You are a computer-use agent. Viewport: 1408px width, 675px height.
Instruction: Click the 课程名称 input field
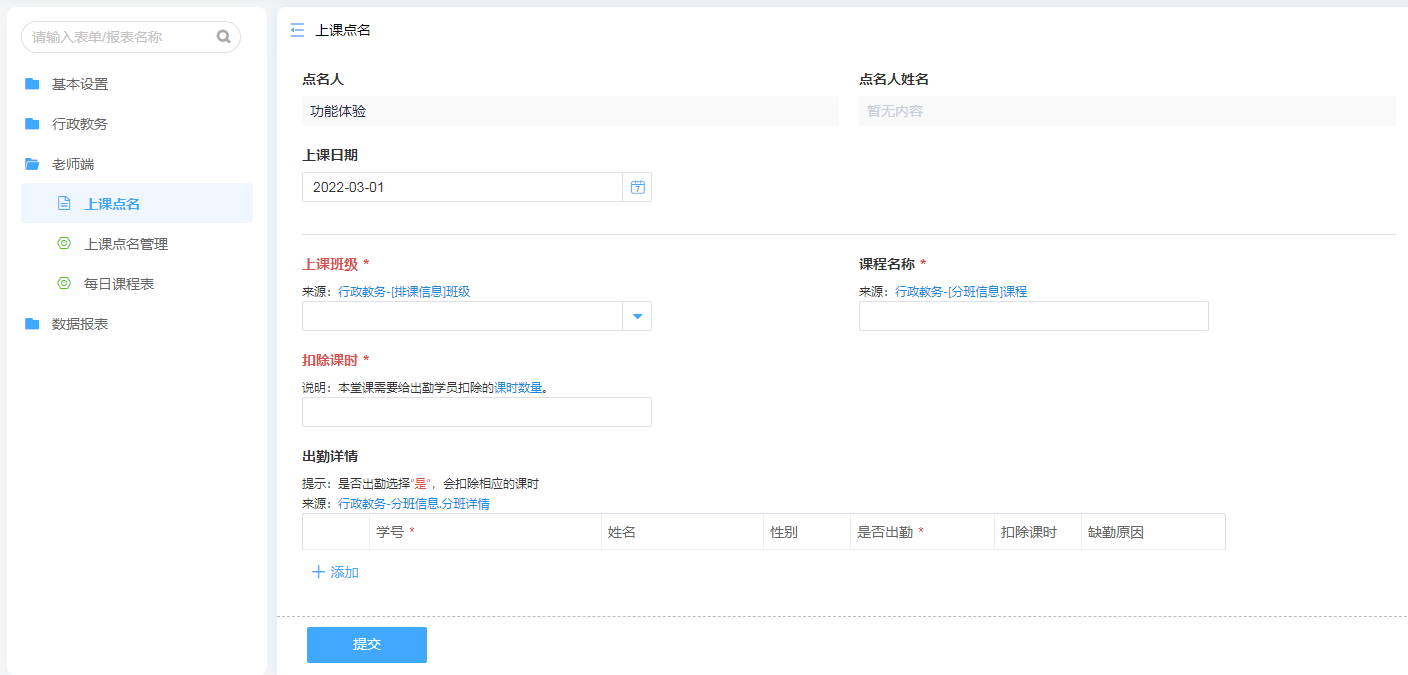pos(1033,316)
